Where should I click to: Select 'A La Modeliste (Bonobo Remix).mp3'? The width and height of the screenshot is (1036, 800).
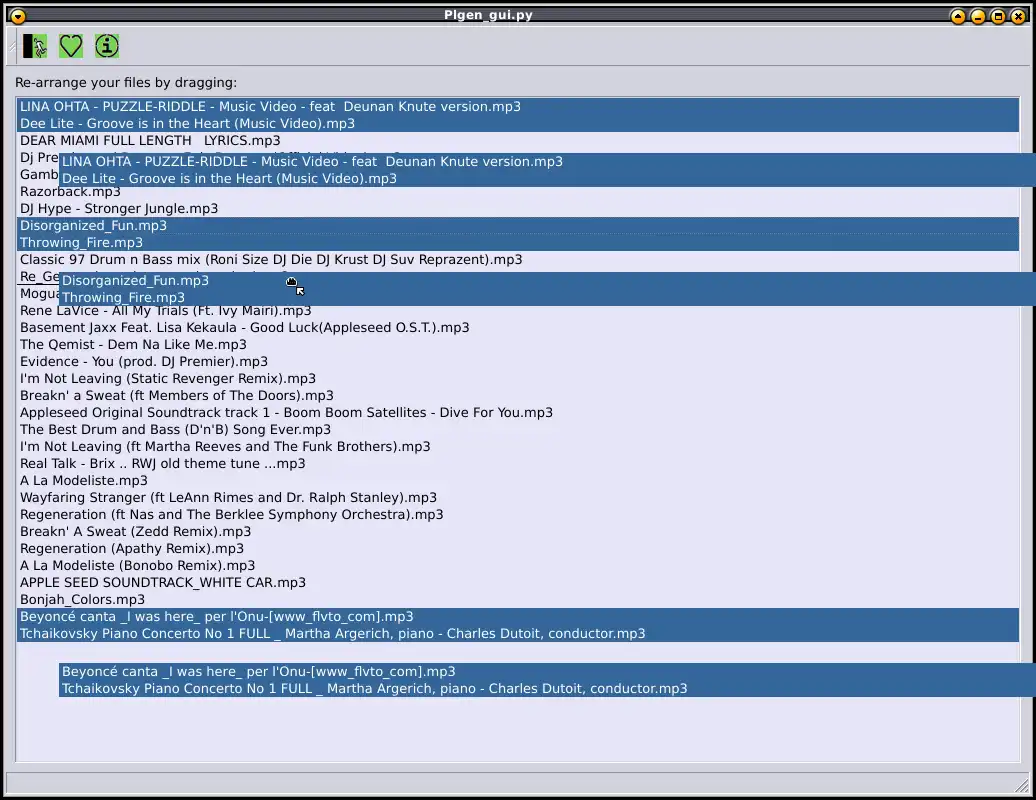click(x=518, y=565)
